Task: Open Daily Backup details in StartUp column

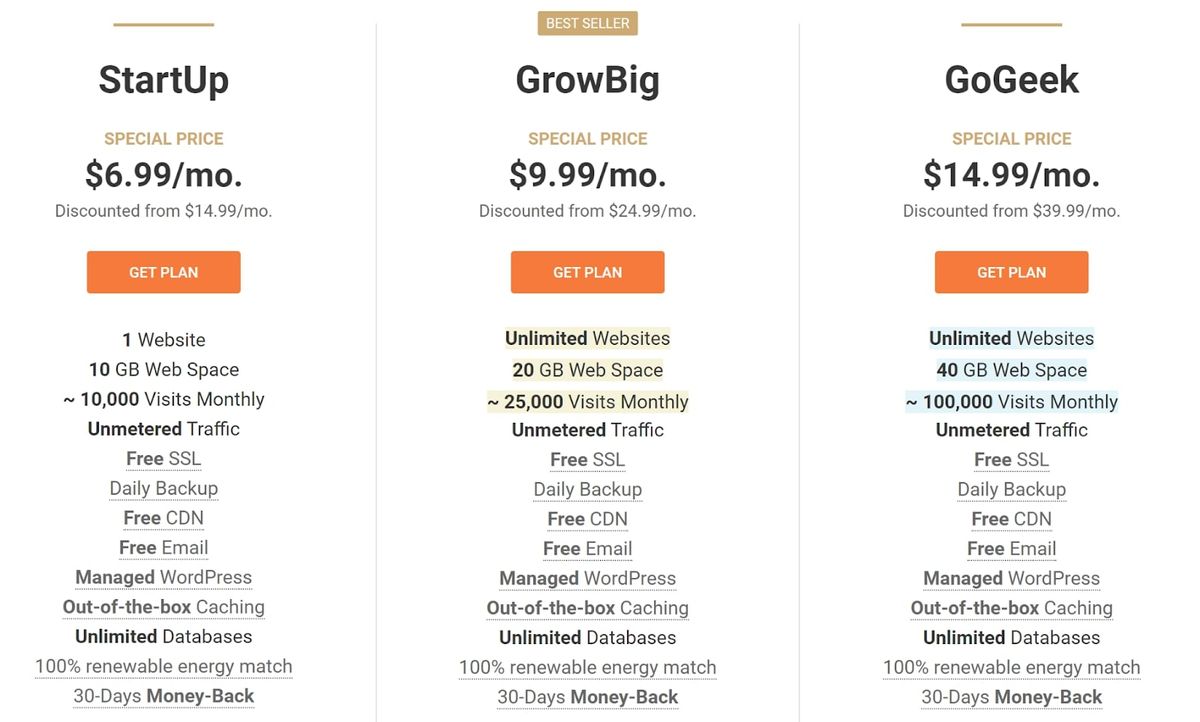Action: click(163, 488)
